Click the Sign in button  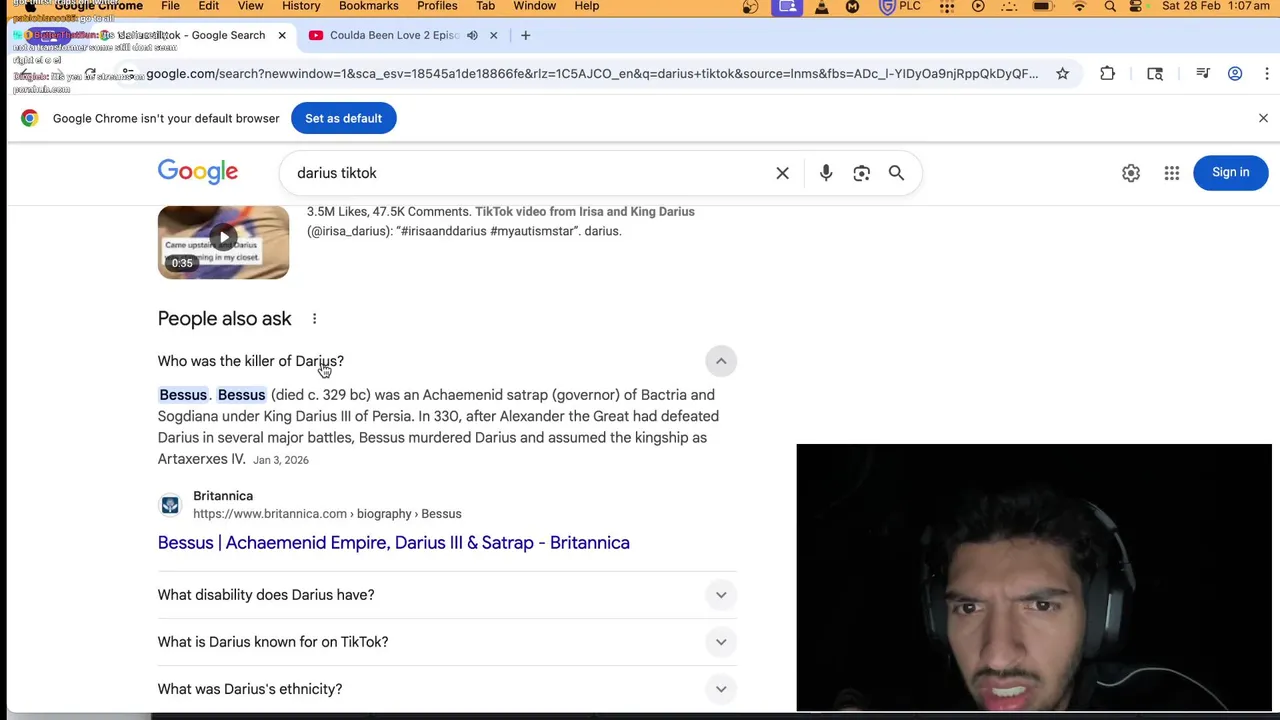tap(1230, 173)
